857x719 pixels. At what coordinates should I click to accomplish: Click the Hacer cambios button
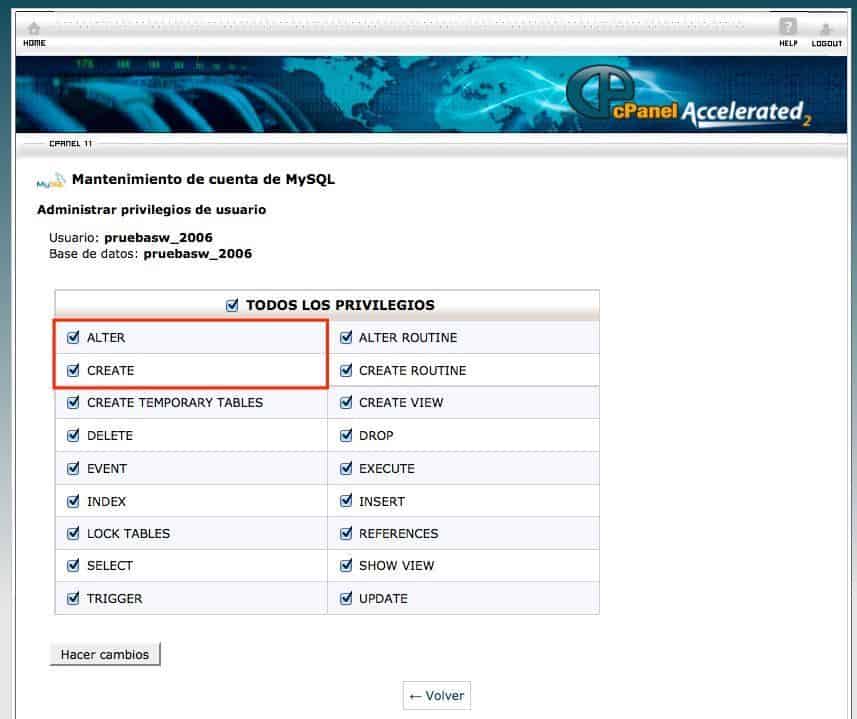pyautogui.click(x=104, y=653)
